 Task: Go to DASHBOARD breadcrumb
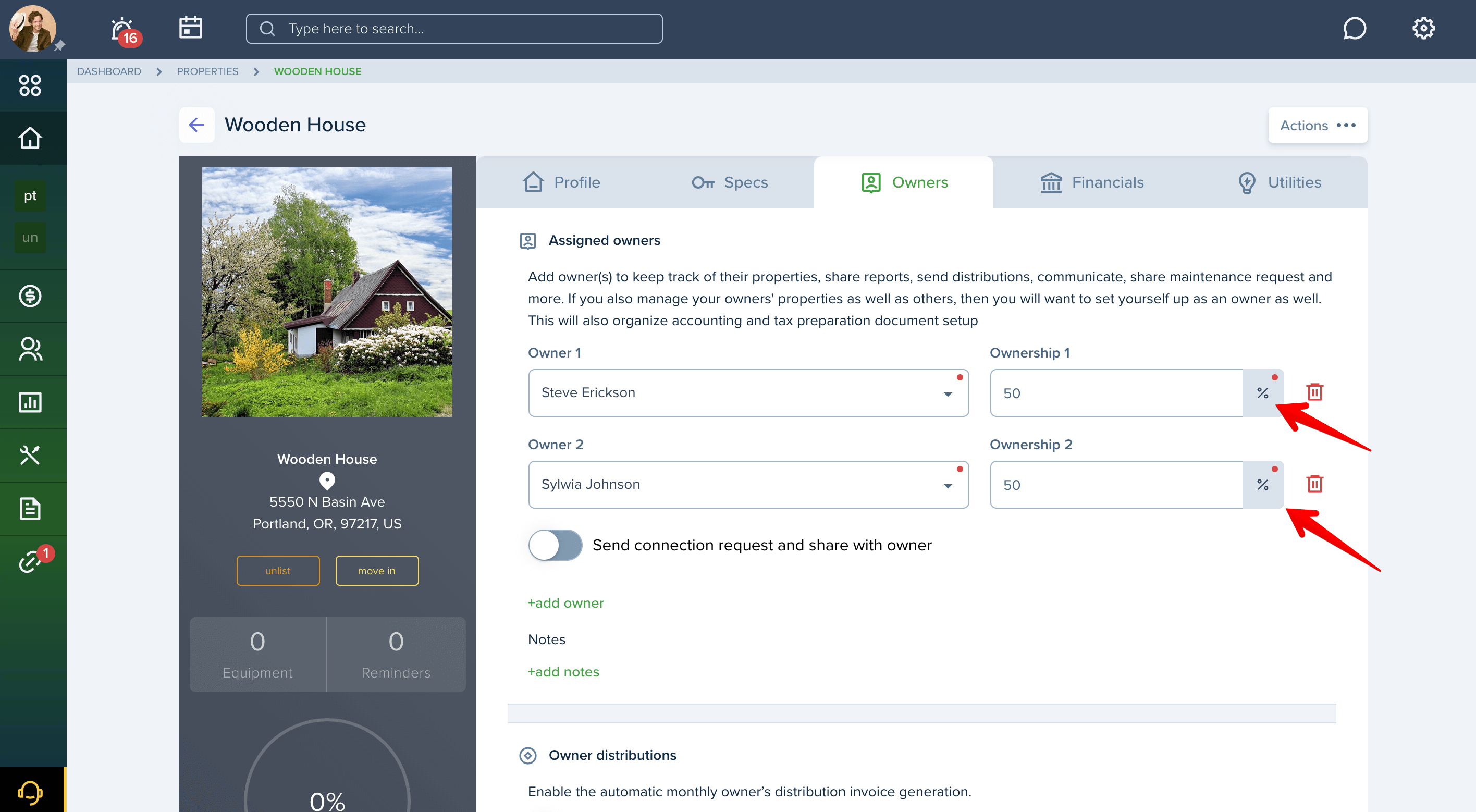point(109,71)
